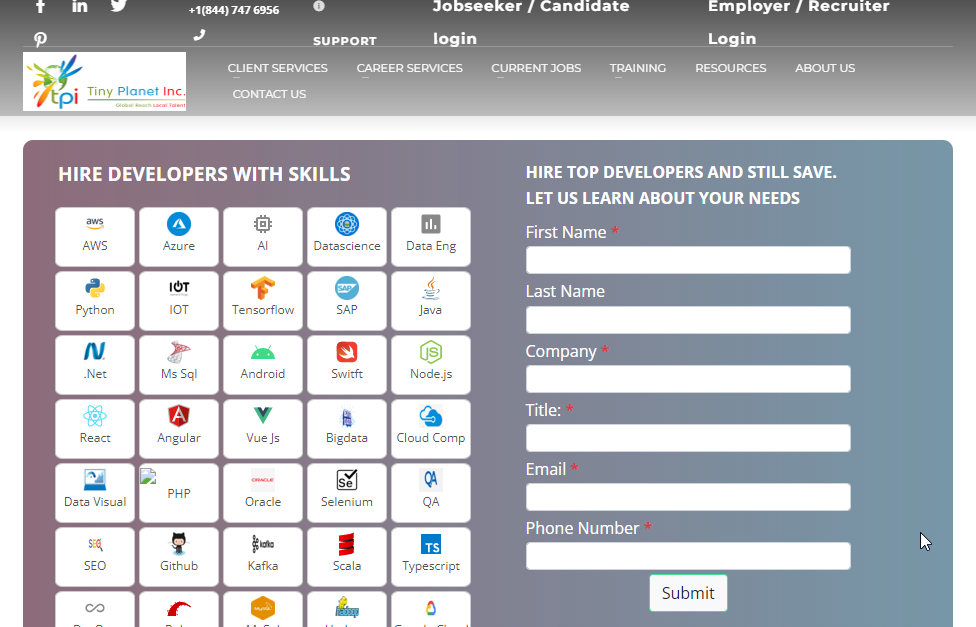This screenshot has width=976, height=627.
Task: Select the Swift skill tile
Action: pos(347,365)
